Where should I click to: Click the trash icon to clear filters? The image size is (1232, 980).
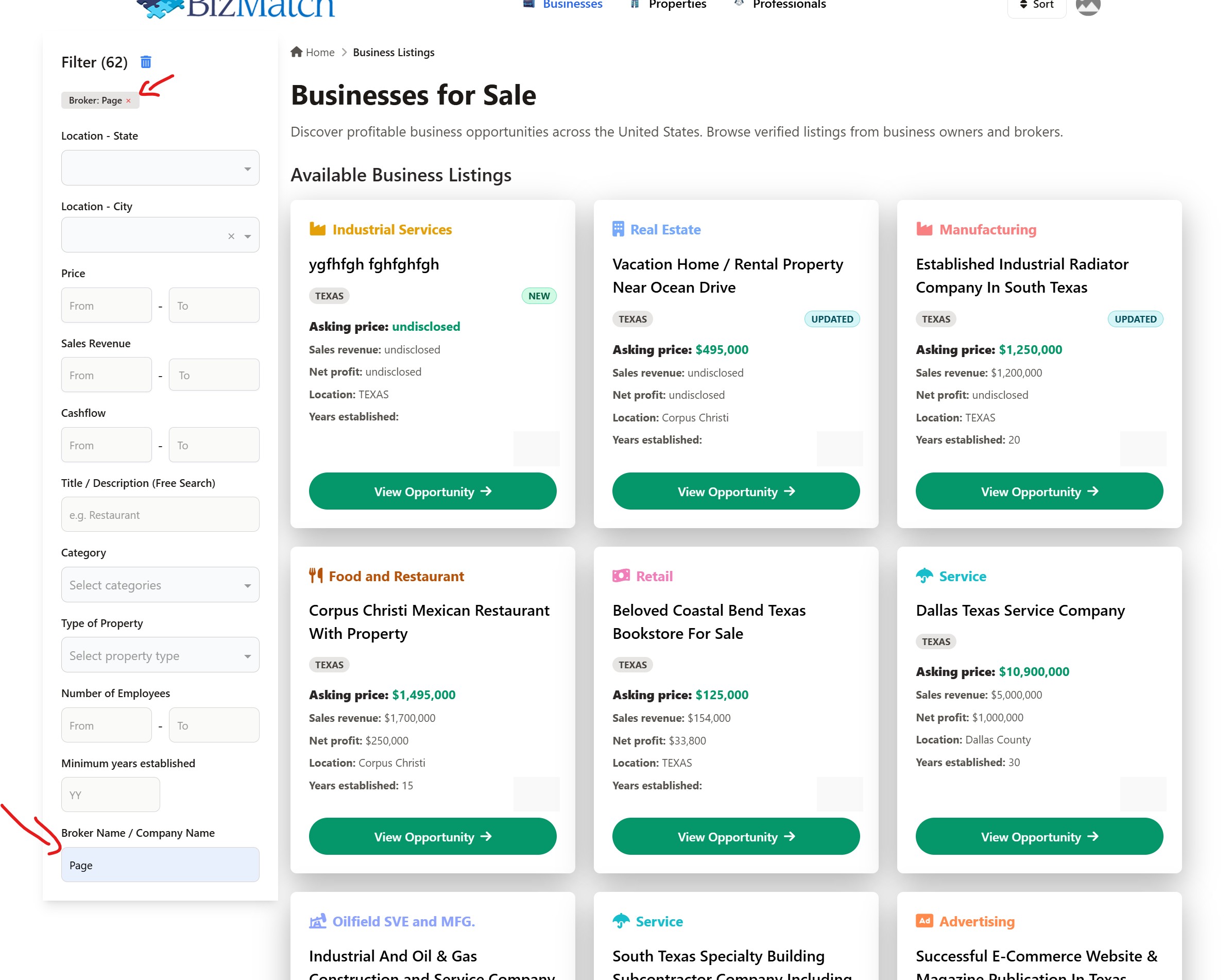146,62
